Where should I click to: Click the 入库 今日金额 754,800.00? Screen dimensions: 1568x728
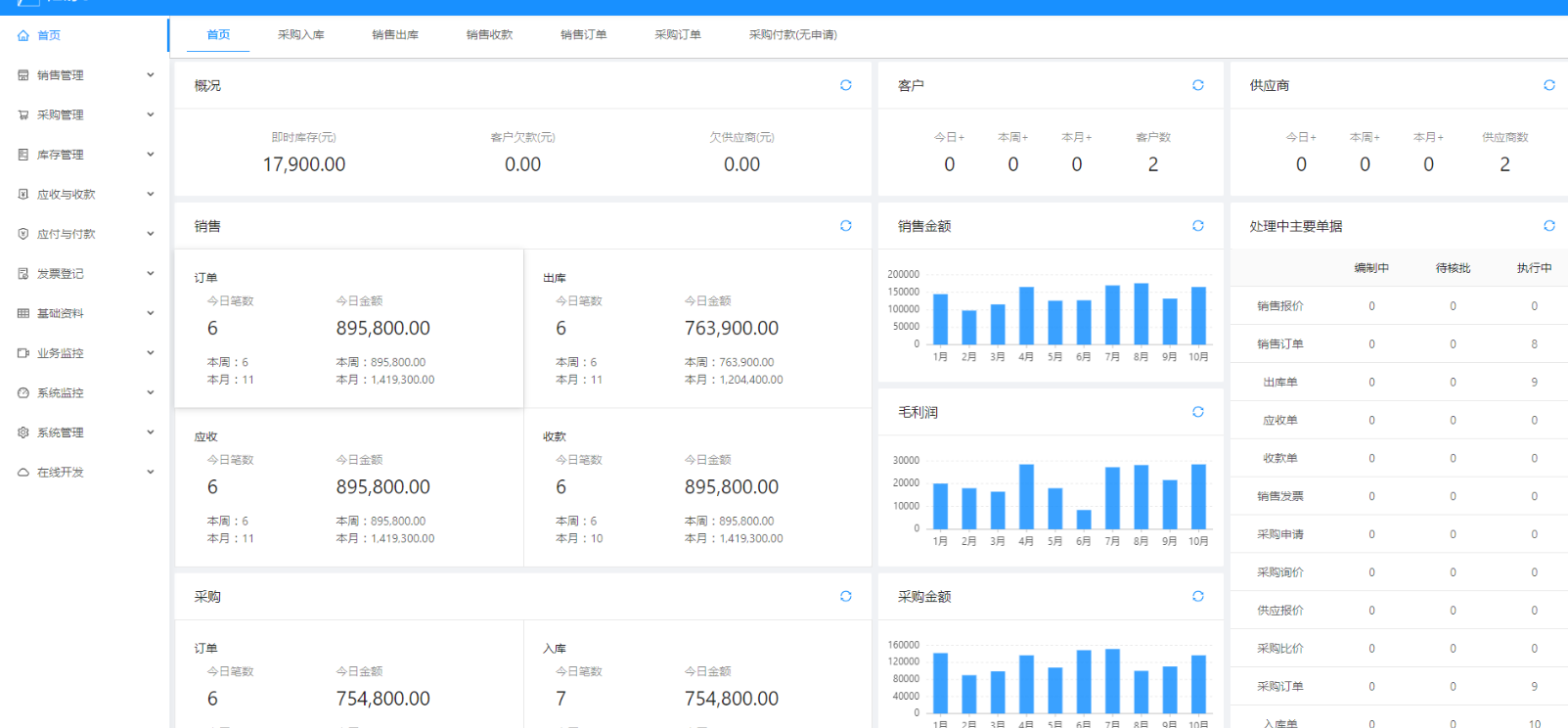point(732,699)
